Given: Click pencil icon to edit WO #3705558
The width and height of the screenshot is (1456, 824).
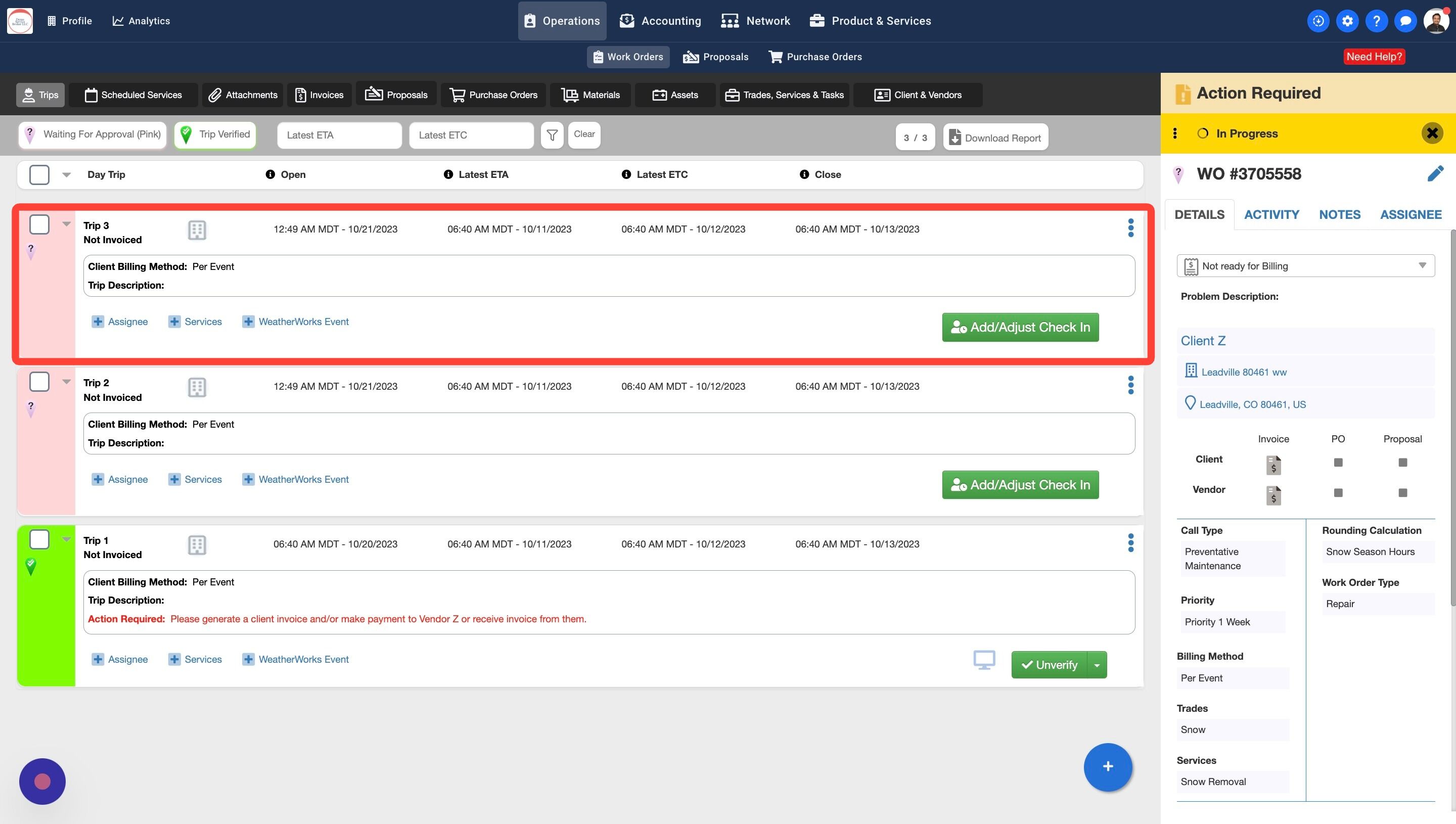Looking at the screenshot, I should point(1435,174).
